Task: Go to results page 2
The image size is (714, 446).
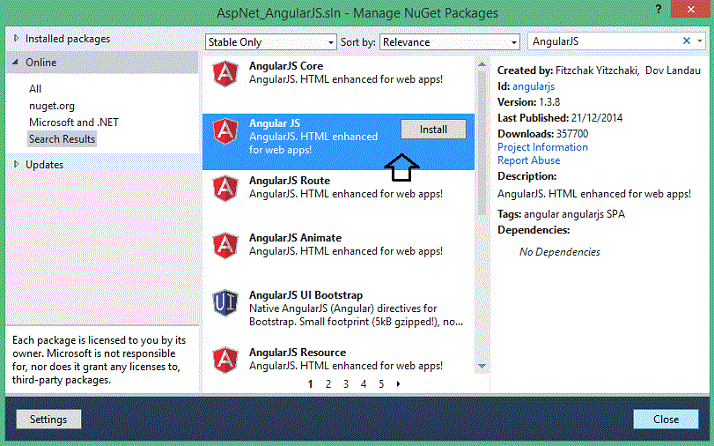Action: tap(328, 384)
